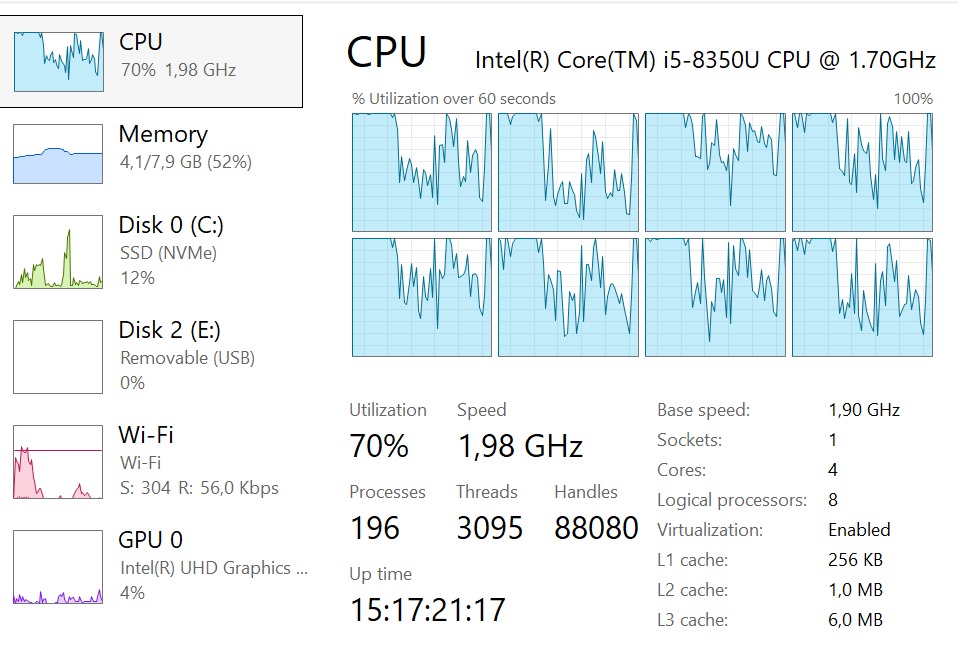The width and height of the screenshot is (958, 646).
Task: Click the Handles count 88080
Action: [596, 528]
